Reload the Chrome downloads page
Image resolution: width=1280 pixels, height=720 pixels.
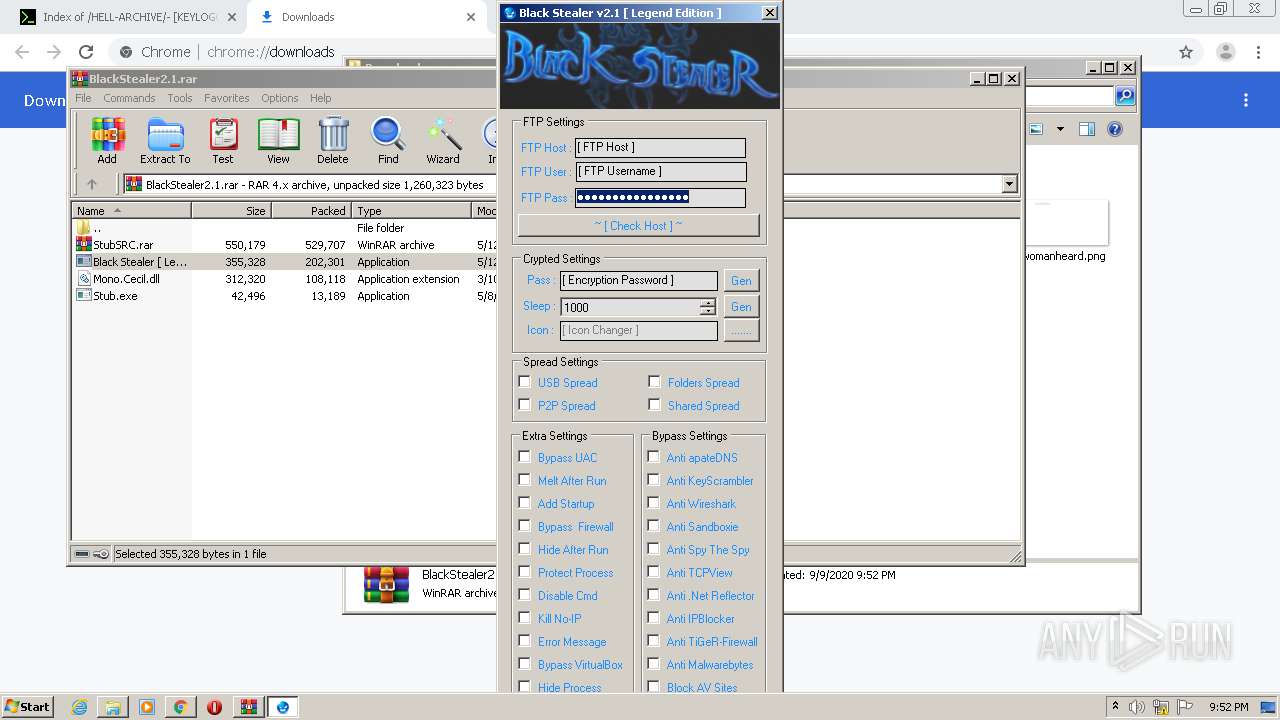click(86, 52)
